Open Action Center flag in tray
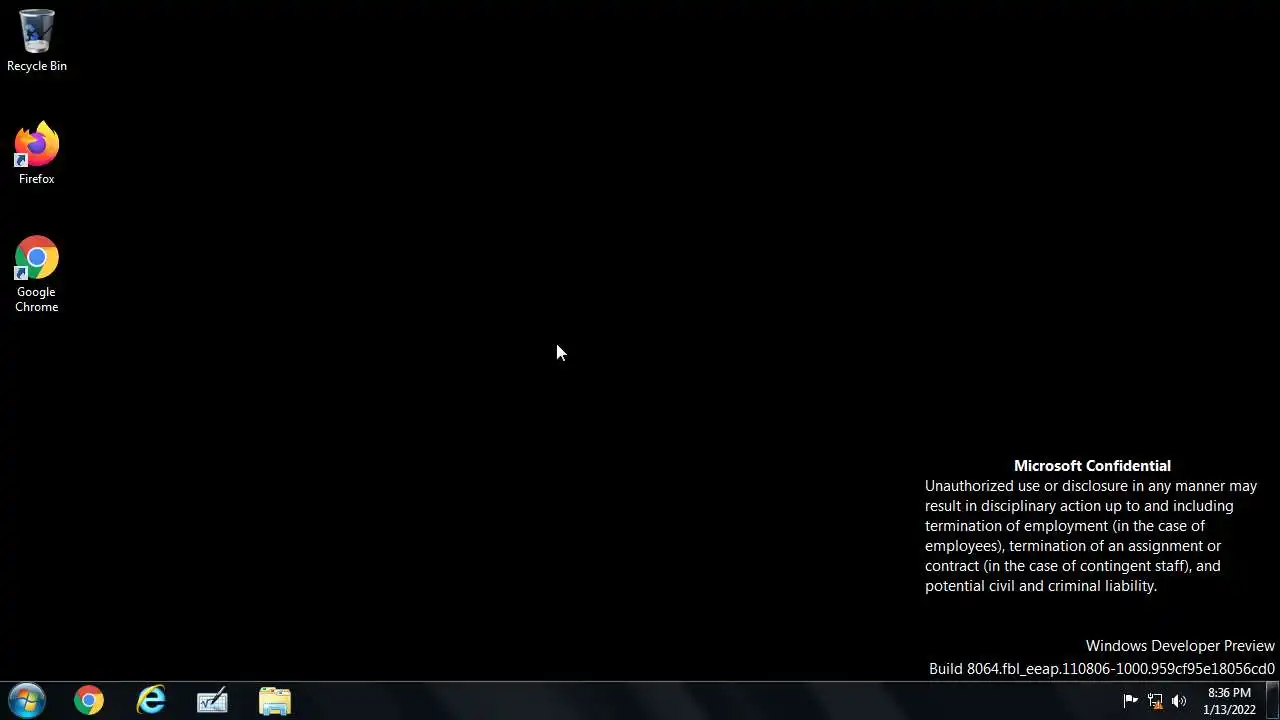Screen dimensions: 1280x720 pos(1131,701)
